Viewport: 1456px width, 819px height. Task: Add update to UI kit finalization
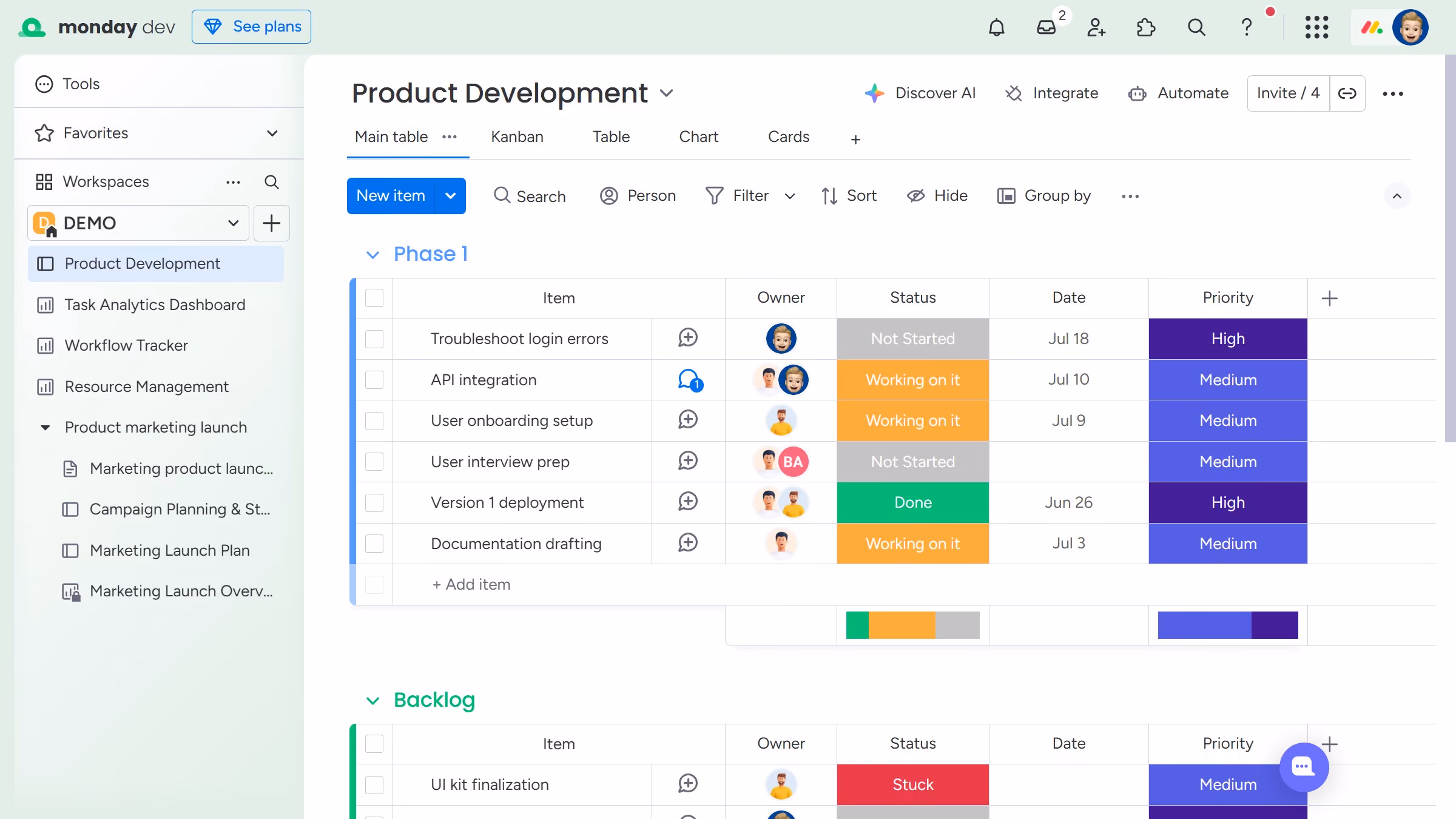688,784
